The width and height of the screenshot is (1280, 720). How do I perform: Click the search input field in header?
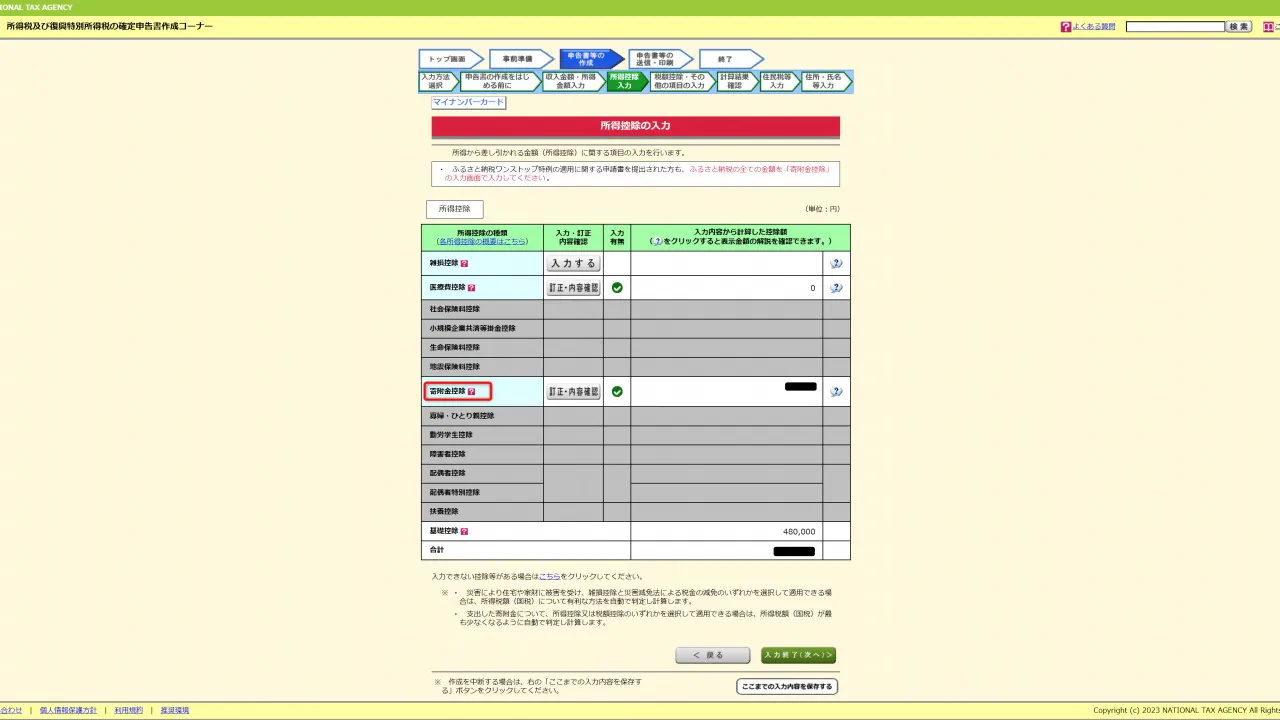coord(1175,27)
